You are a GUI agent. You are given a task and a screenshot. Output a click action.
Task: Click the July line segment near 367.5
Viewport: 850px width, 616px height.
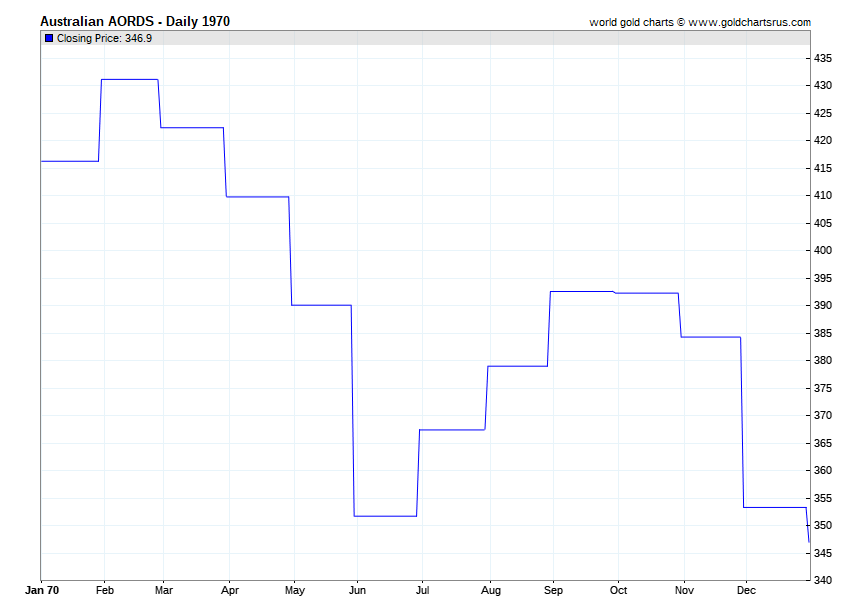tap(452, 429)
